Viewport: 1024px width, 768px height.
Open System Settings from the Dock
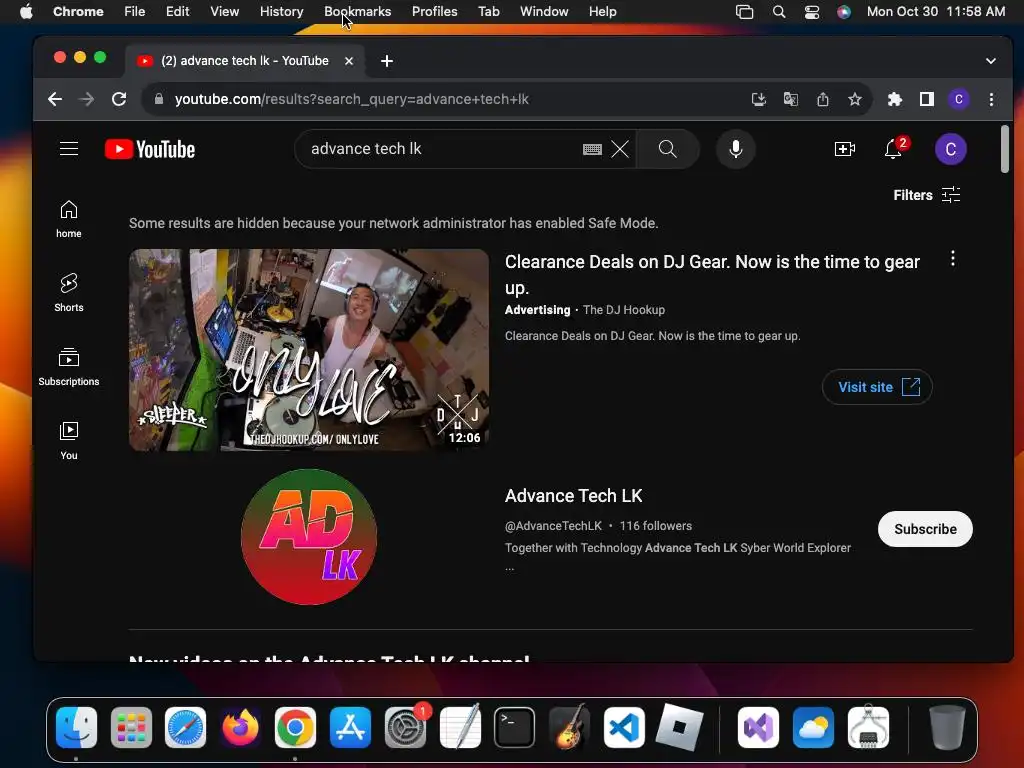(405, 727)
